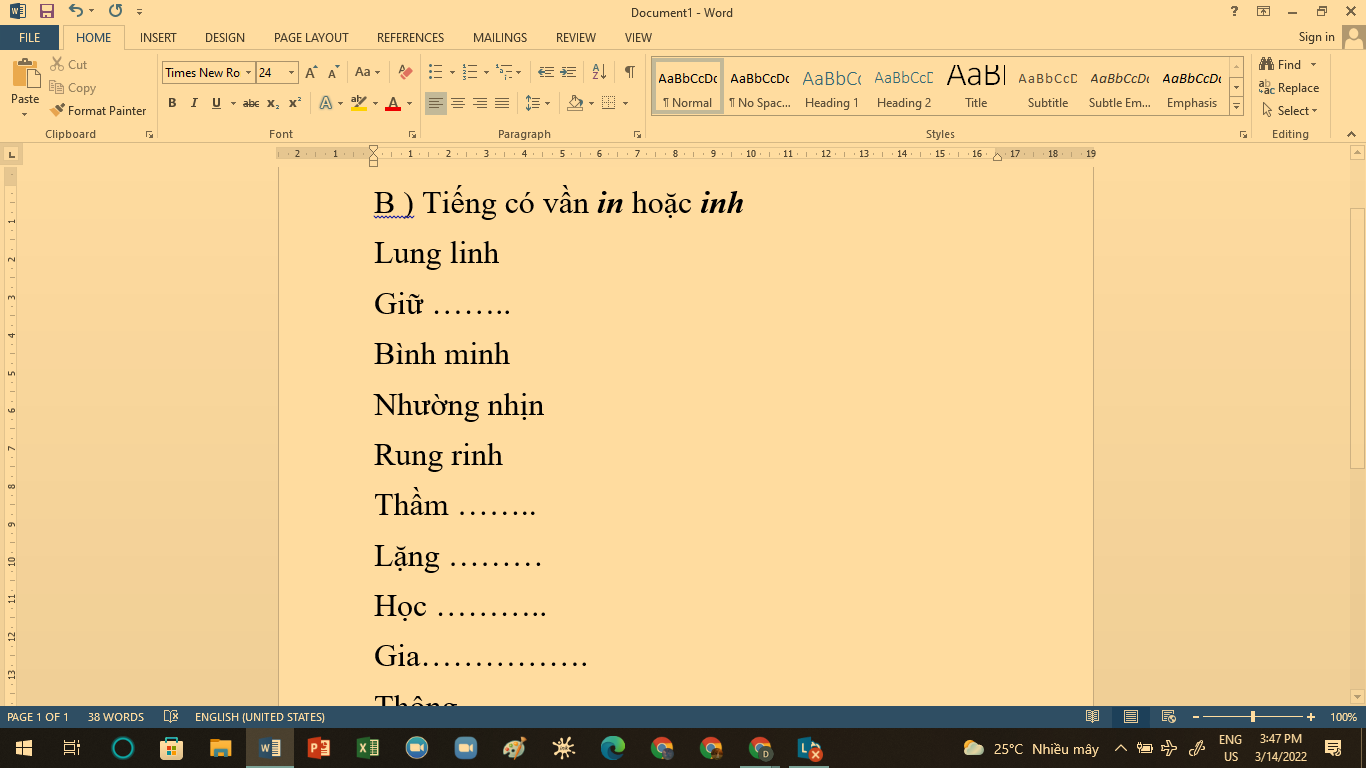Image resolution: width=1366 pixels, height=768 pixels.
Task: Click Sign in link
Action: point(1316,37)
